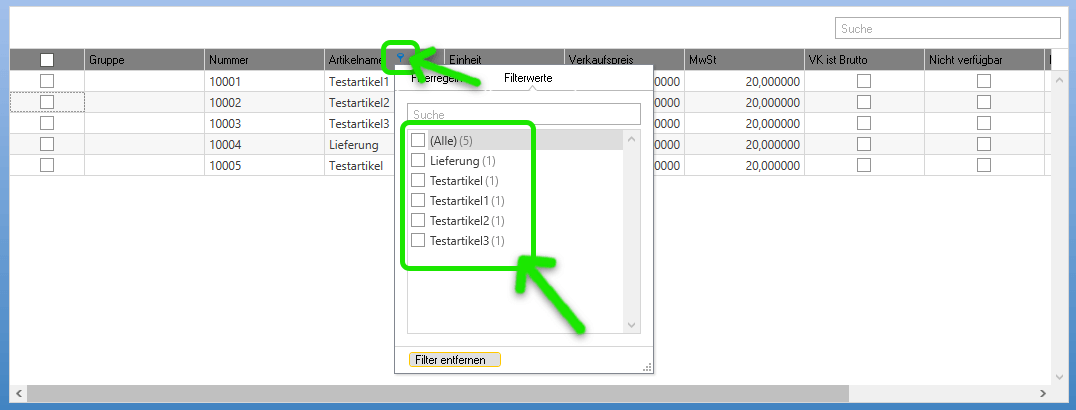Click the filter popup resize grip
1076x410 pixels.
pos(646,367)
